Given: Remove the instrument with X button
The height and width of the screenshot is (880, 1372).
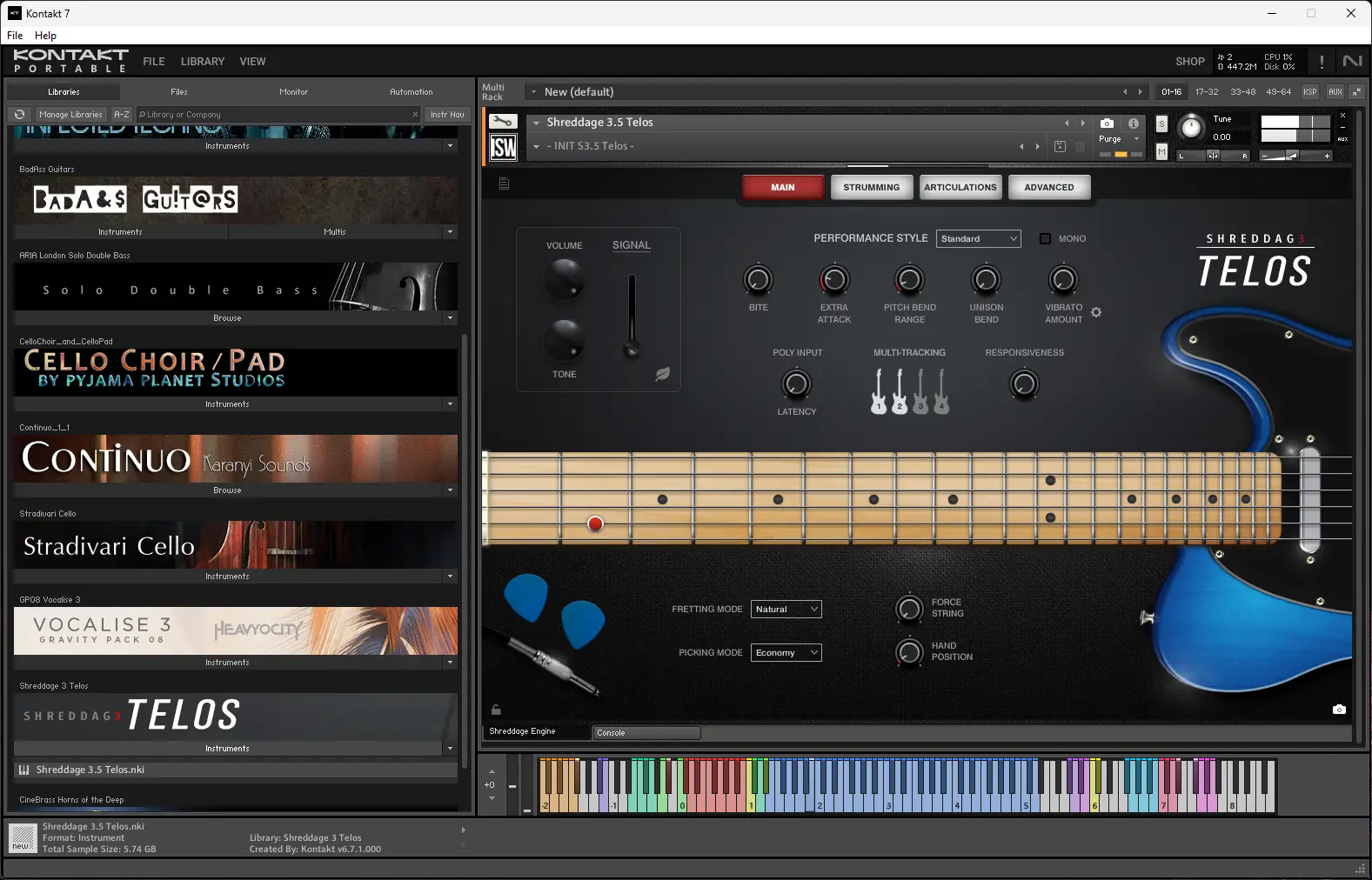Looking at the screenshot, I should (1342, 116).
